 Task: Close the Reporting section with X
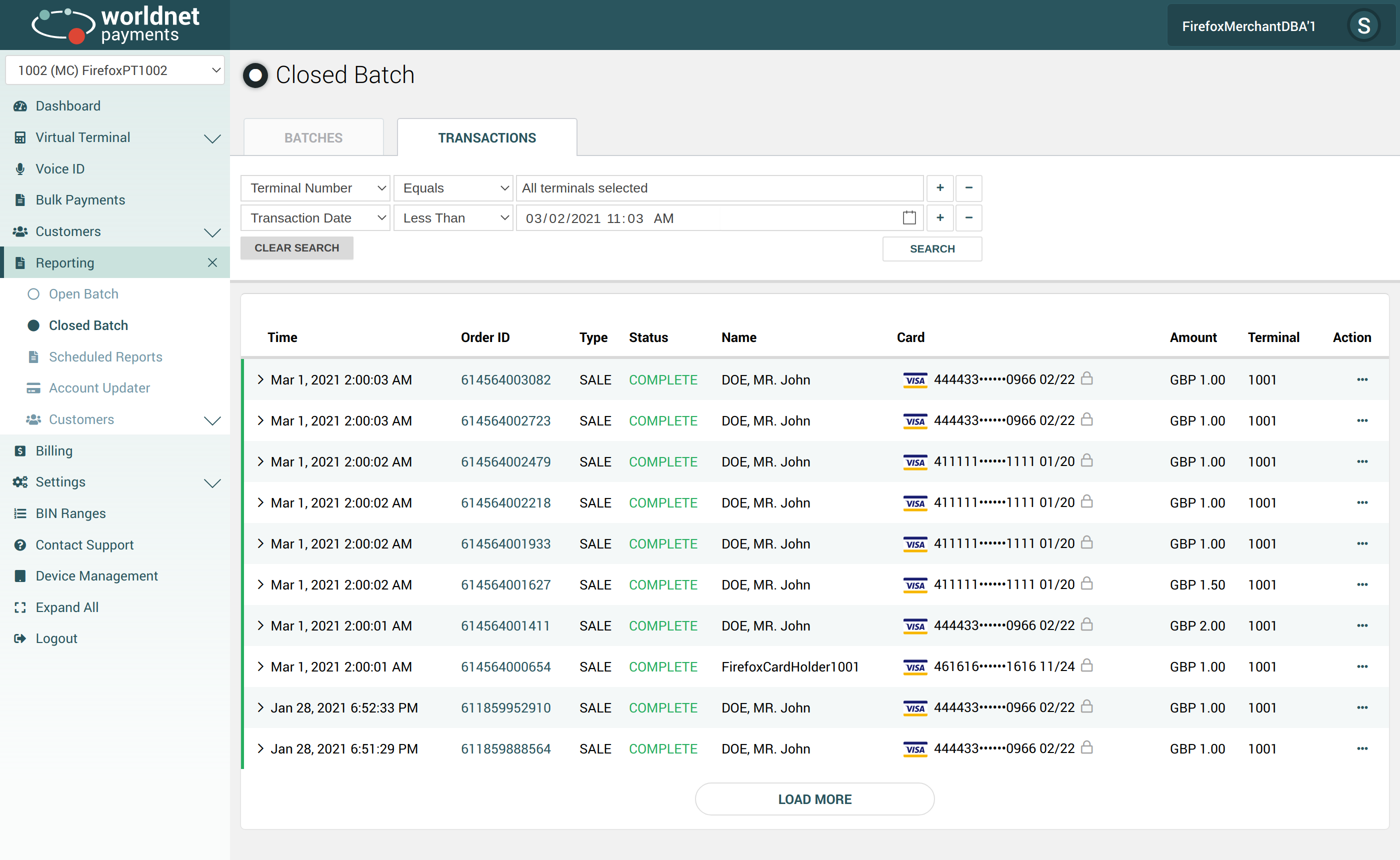pos(212,263)
